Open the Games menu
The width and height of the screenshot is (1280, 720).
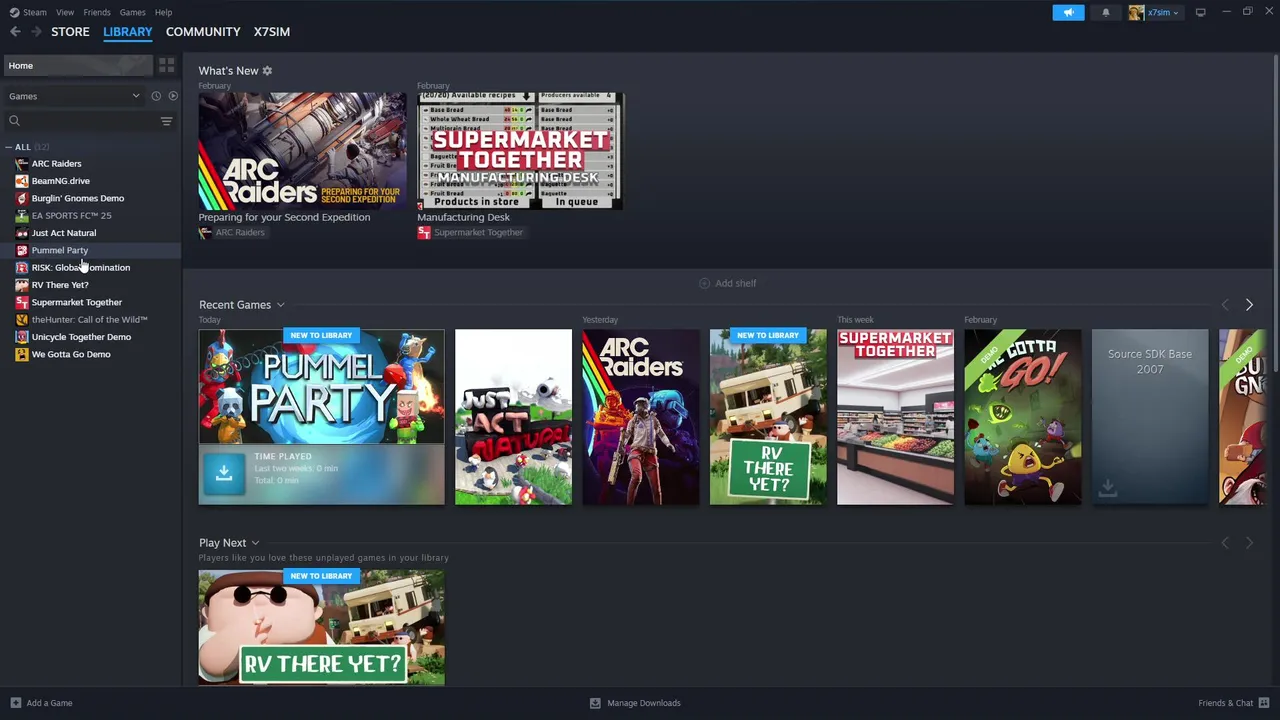coord(132,12)
